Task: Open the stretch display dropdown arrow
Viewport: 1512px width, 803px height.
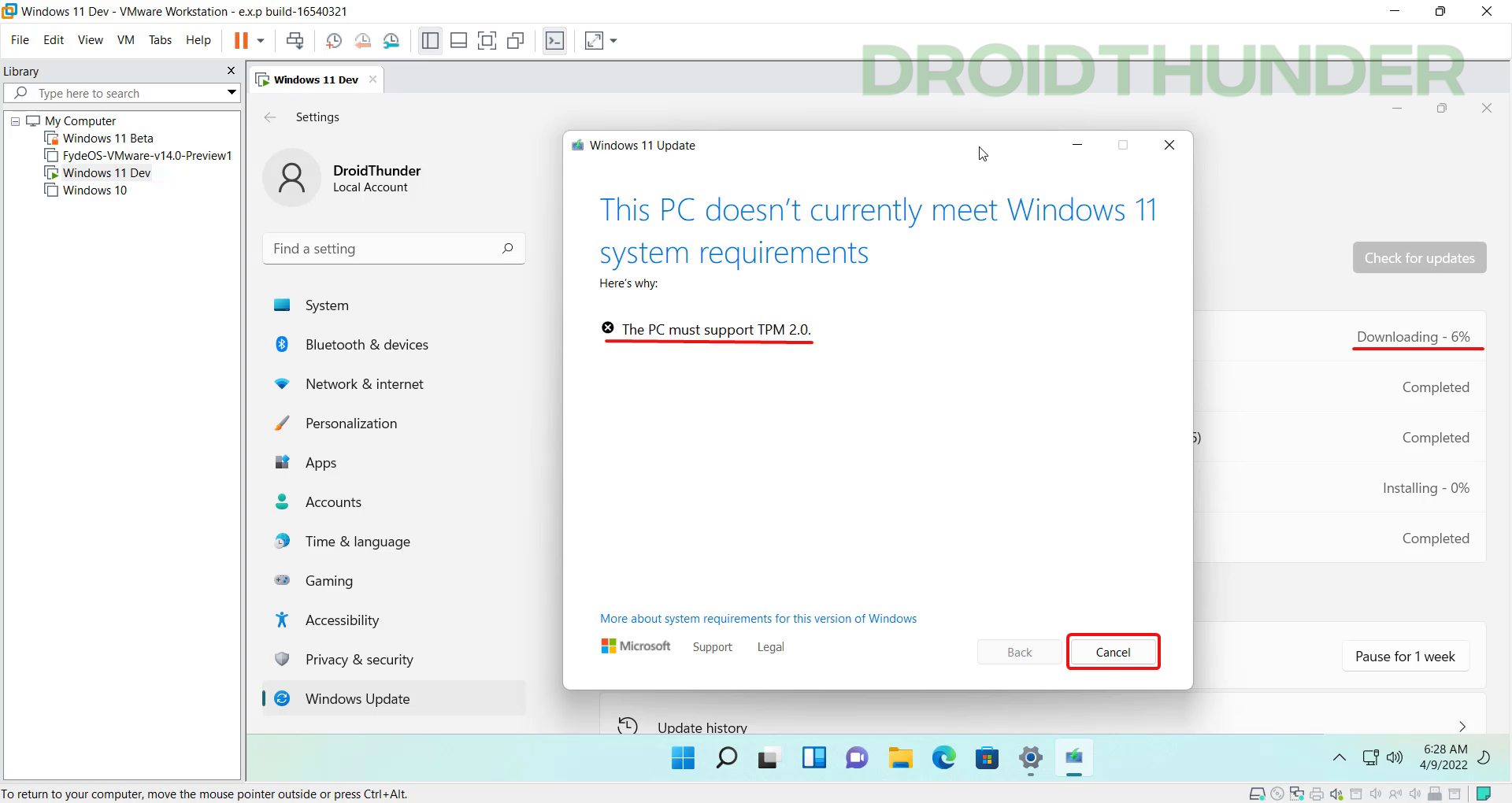Action: point(613,40)
